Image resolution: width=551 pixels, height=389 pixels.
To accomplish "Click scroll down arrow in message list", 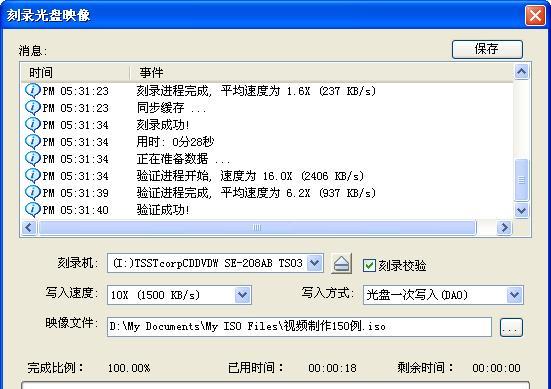I will coord(521,211).
